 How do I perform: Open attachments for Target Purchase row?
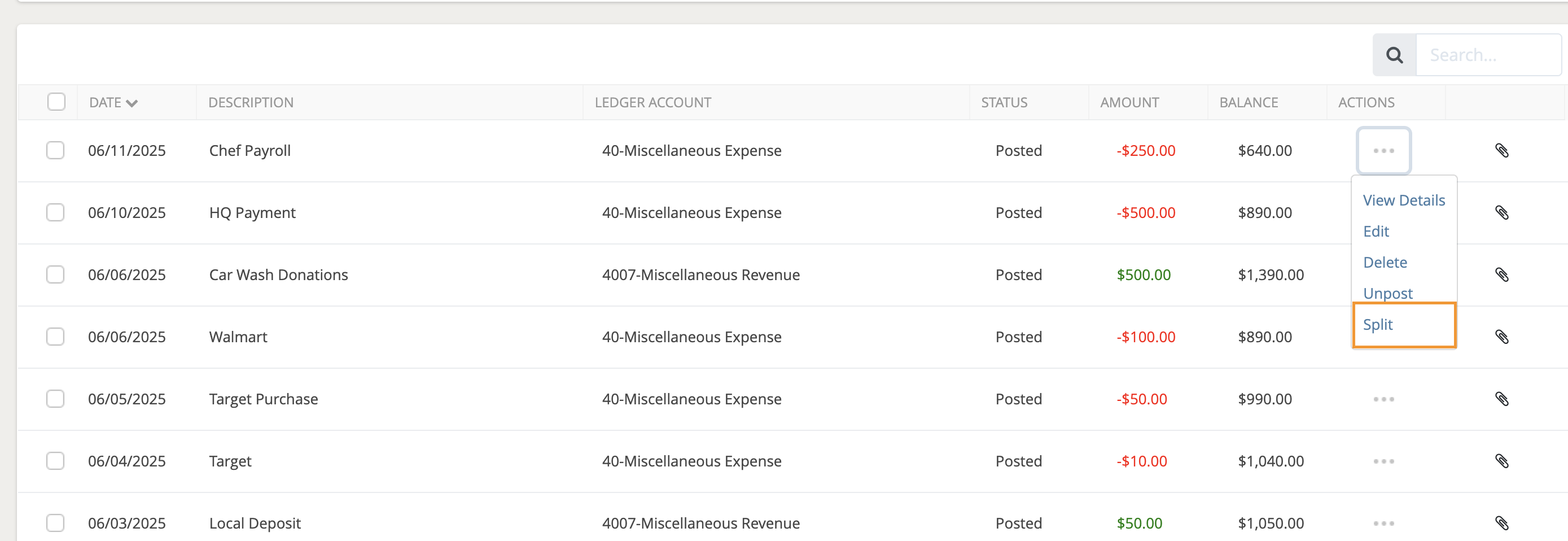(x=1504, y=399)
